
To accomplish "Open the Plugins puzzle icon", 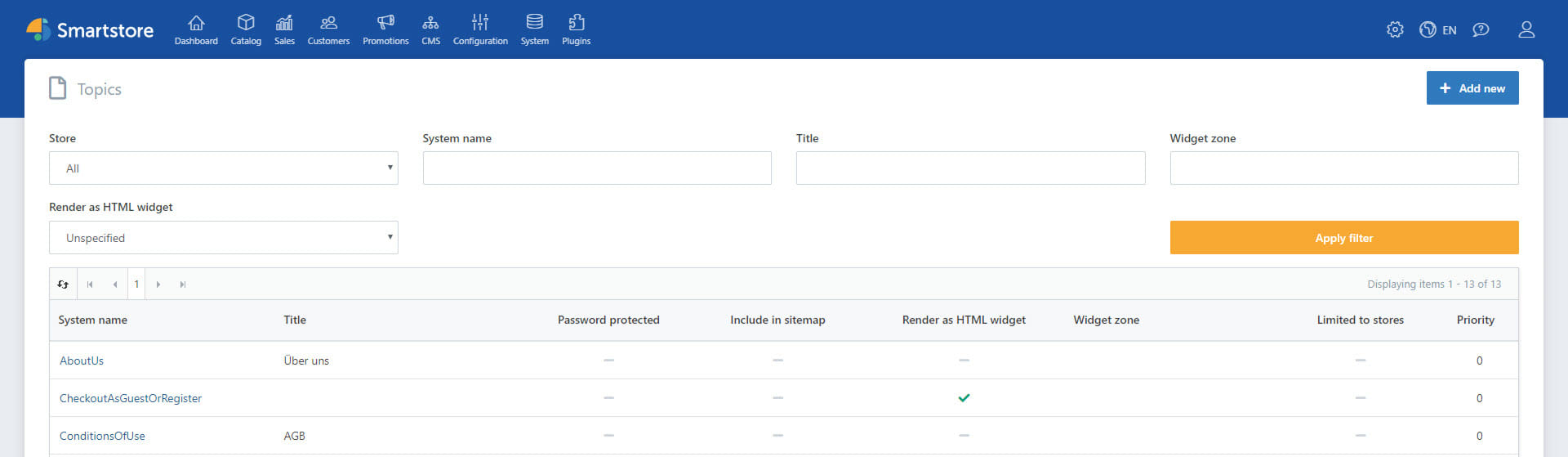I will pos(576,23).
